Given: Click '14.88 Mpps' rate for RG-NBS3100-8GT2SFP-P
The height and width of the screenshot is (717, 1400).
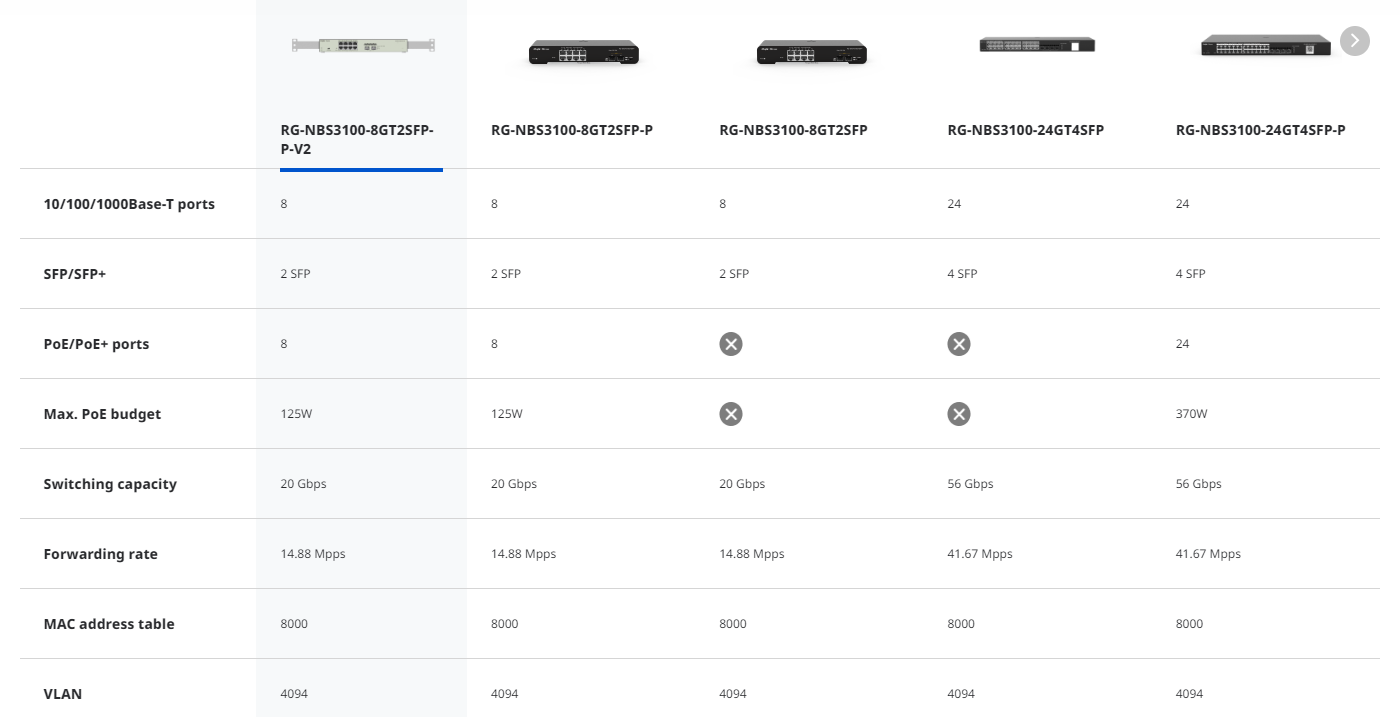Looking at the screenshot, I should click(523, 554).
